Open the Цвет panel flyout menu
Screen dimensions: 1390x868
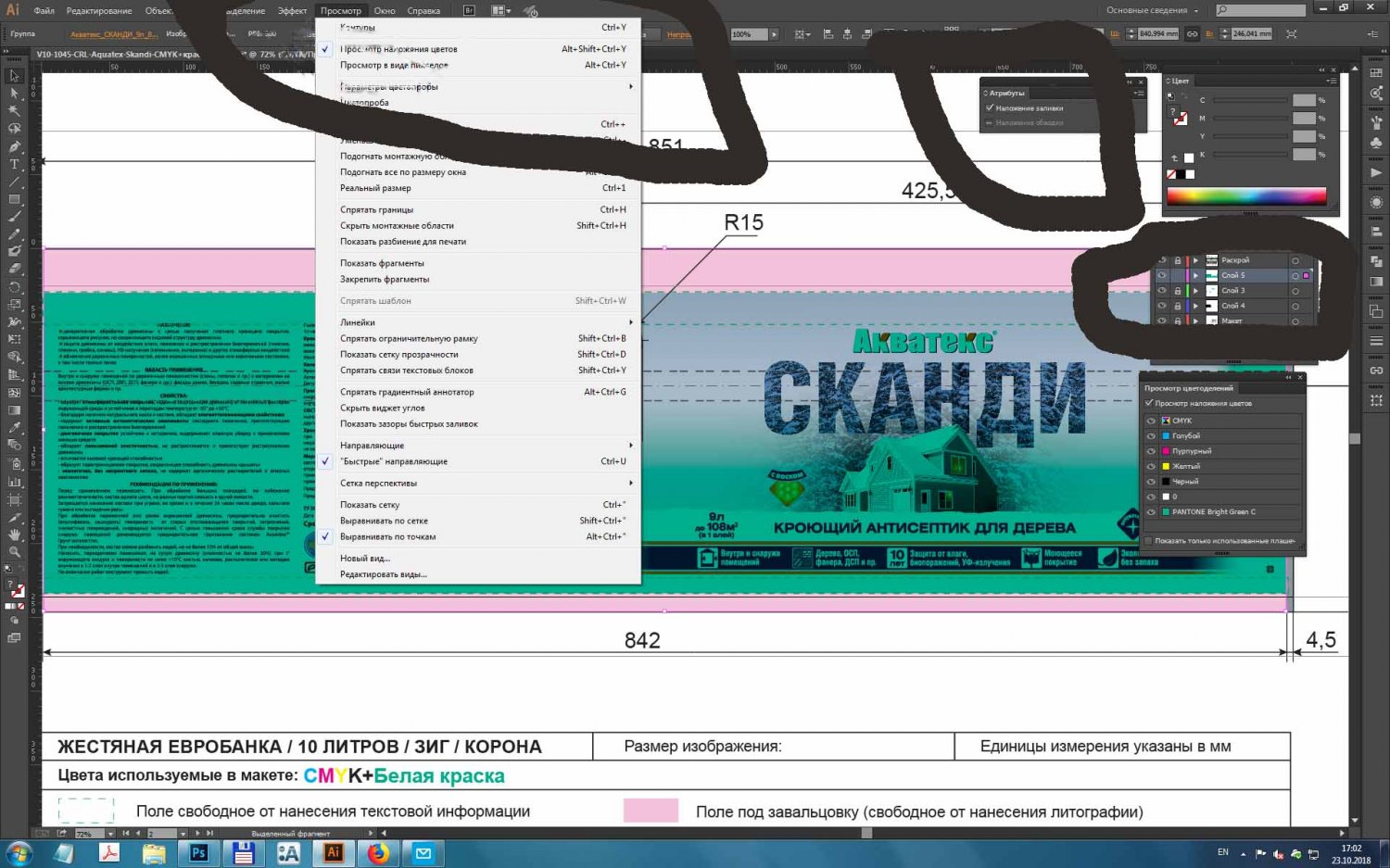coord(1333,81)
